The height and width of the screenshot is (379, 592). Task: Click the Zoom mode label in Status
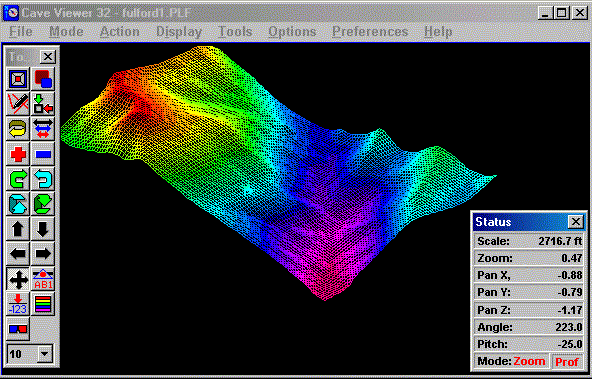529,361
